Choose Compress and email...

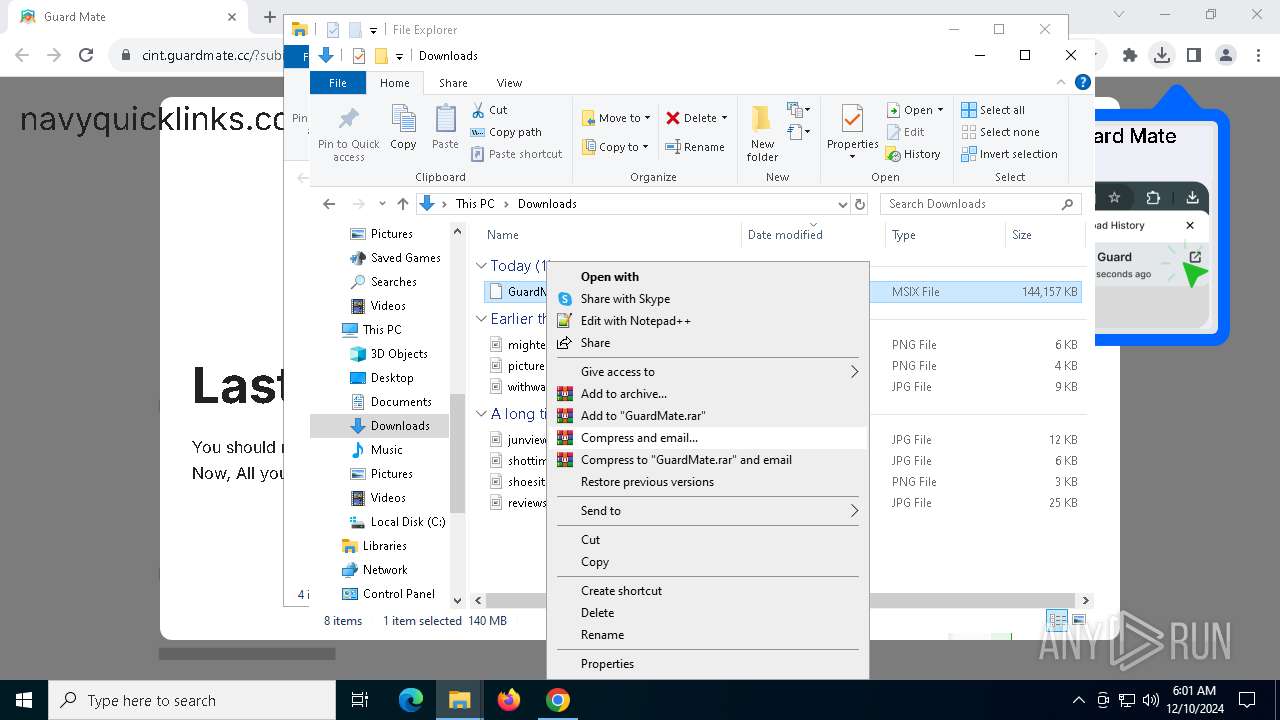pos(708,438)
